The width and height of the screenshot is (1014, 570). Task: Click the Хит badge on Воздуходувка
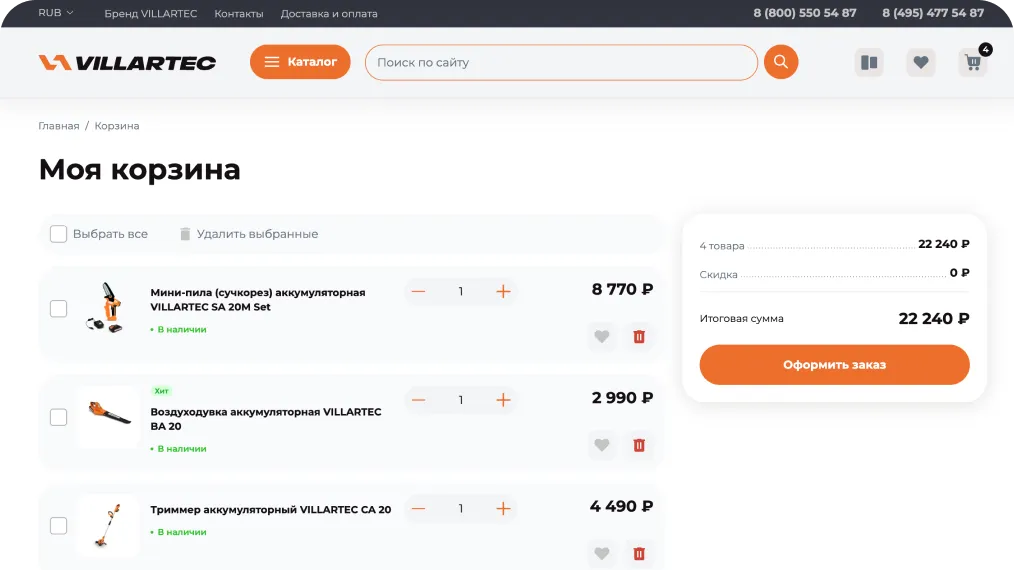pos(161,391)
